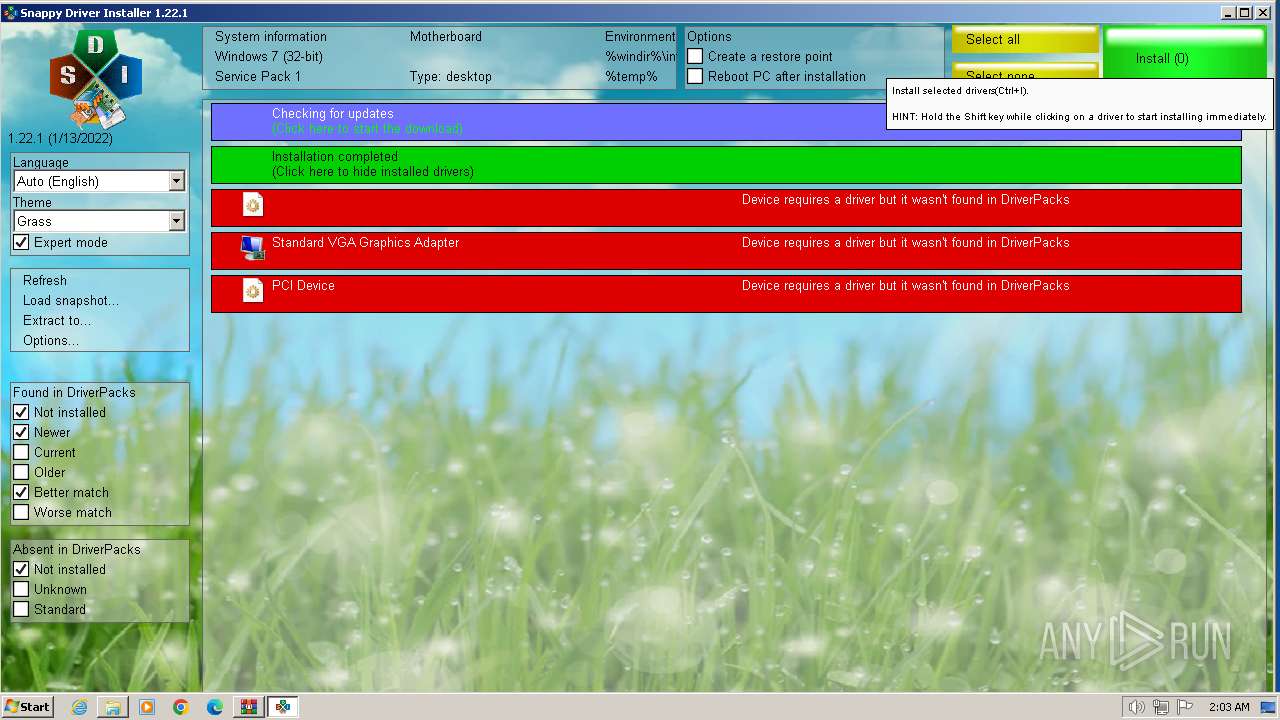Click Load snapshot... in the sidebar

pos(70,301)
